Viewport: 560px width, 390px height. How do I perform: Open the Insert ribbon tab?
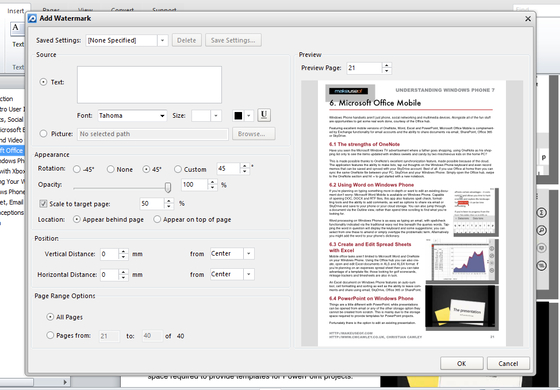tap(16, 11)
